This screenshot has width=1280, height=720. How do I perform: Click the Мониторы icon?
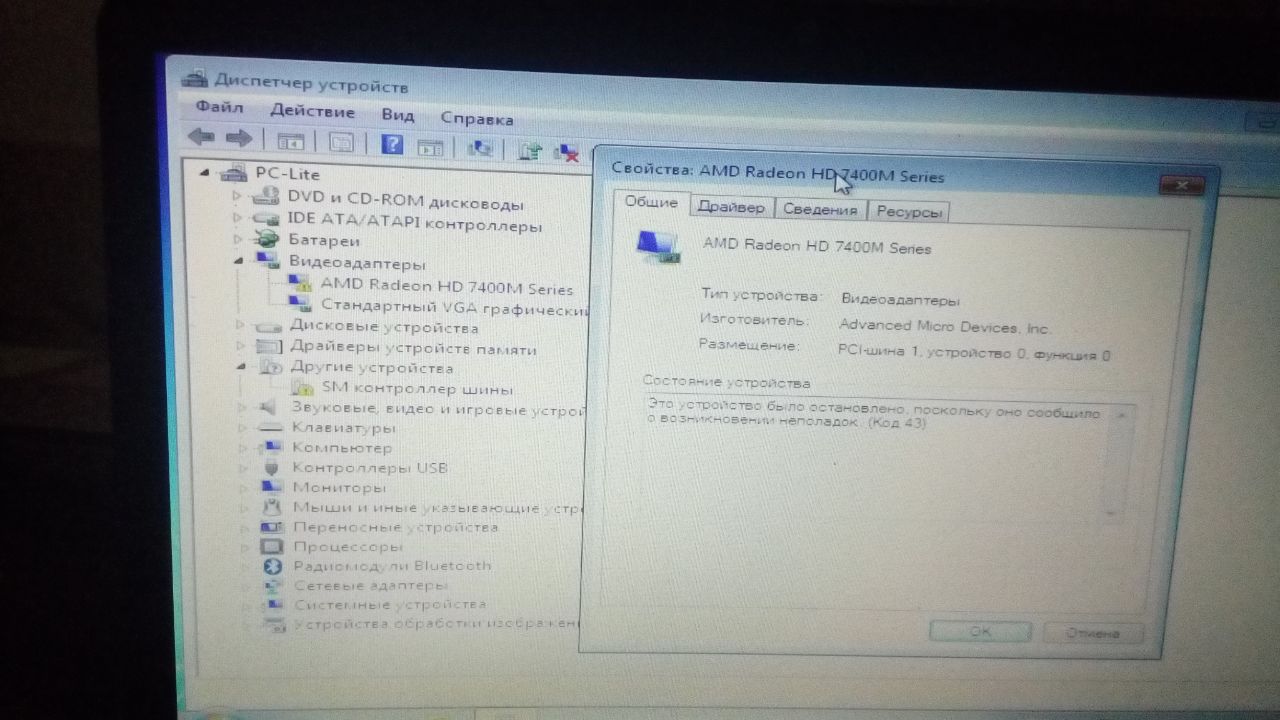click(x=272, y=487)
